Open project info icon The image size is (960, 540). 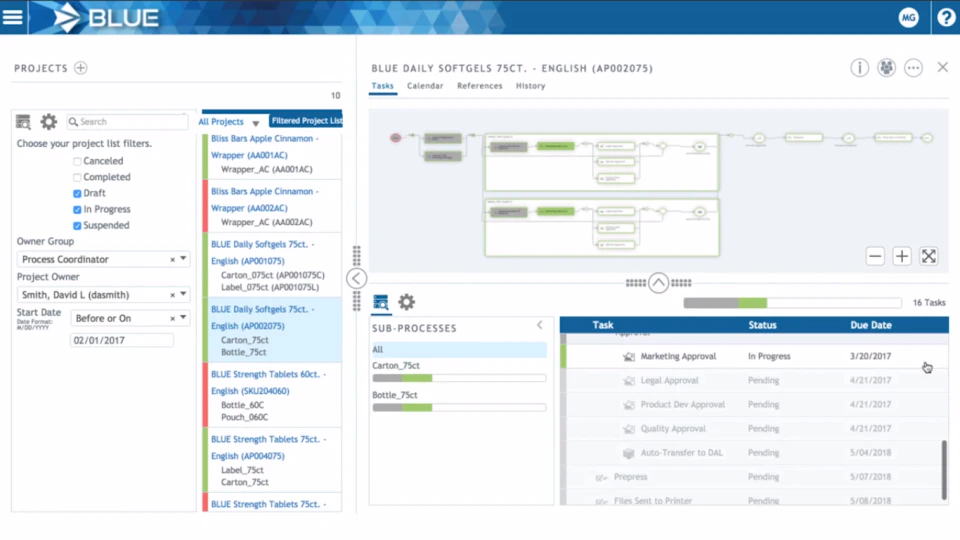[x=860, y=68]
